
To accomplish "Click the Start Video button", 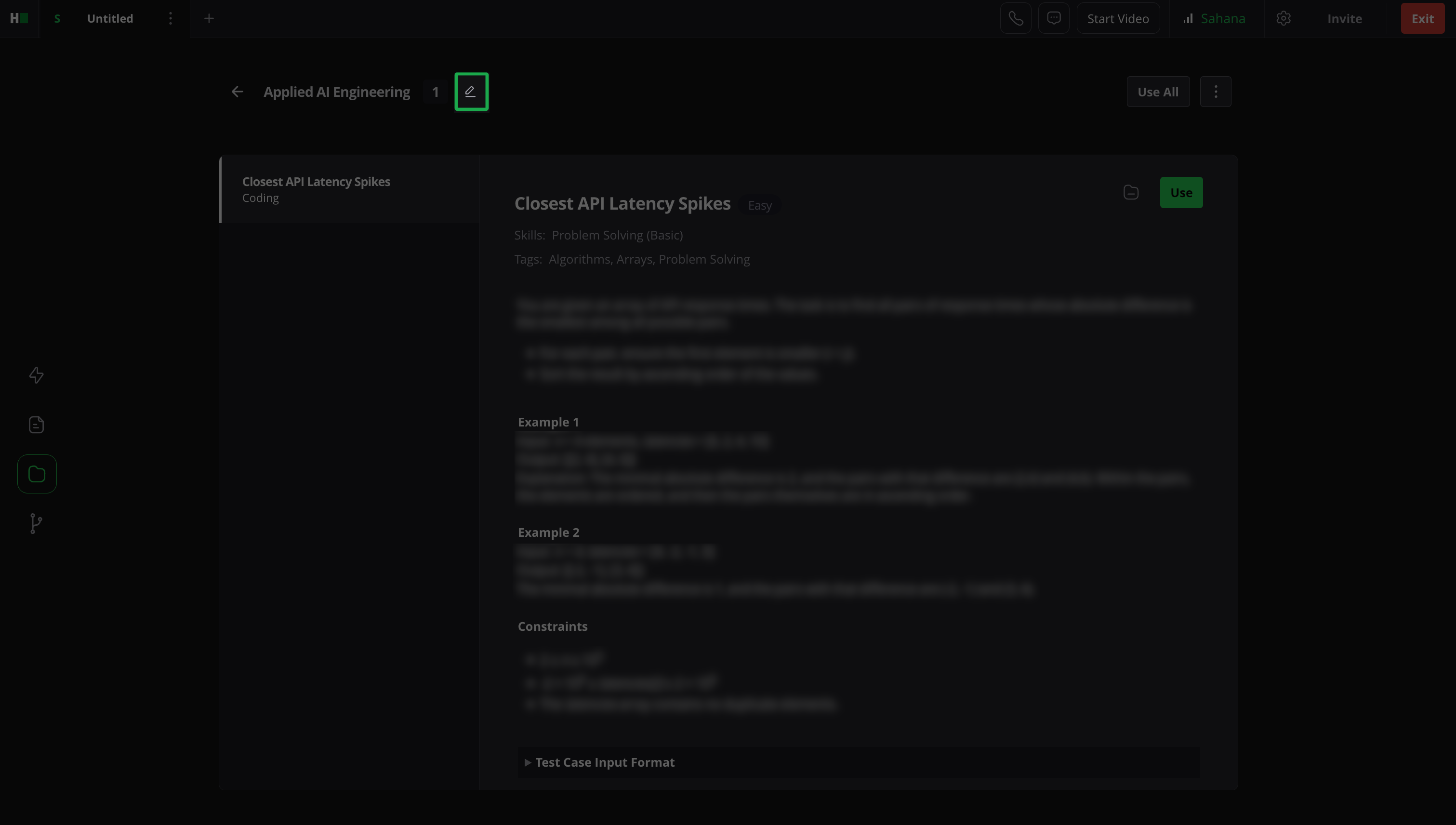I will [1117, 19].
